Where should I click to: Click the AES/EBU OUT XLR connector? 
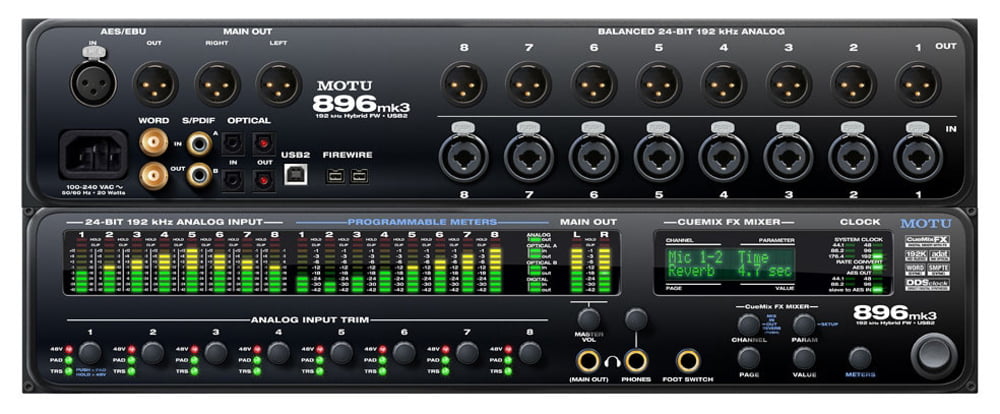[x=155, y=84]
